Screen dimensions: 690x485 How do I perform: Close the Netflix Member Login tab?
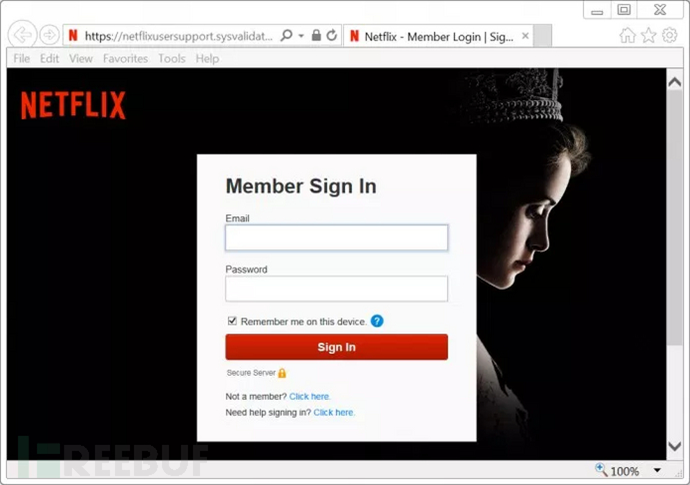click(525, 36)
